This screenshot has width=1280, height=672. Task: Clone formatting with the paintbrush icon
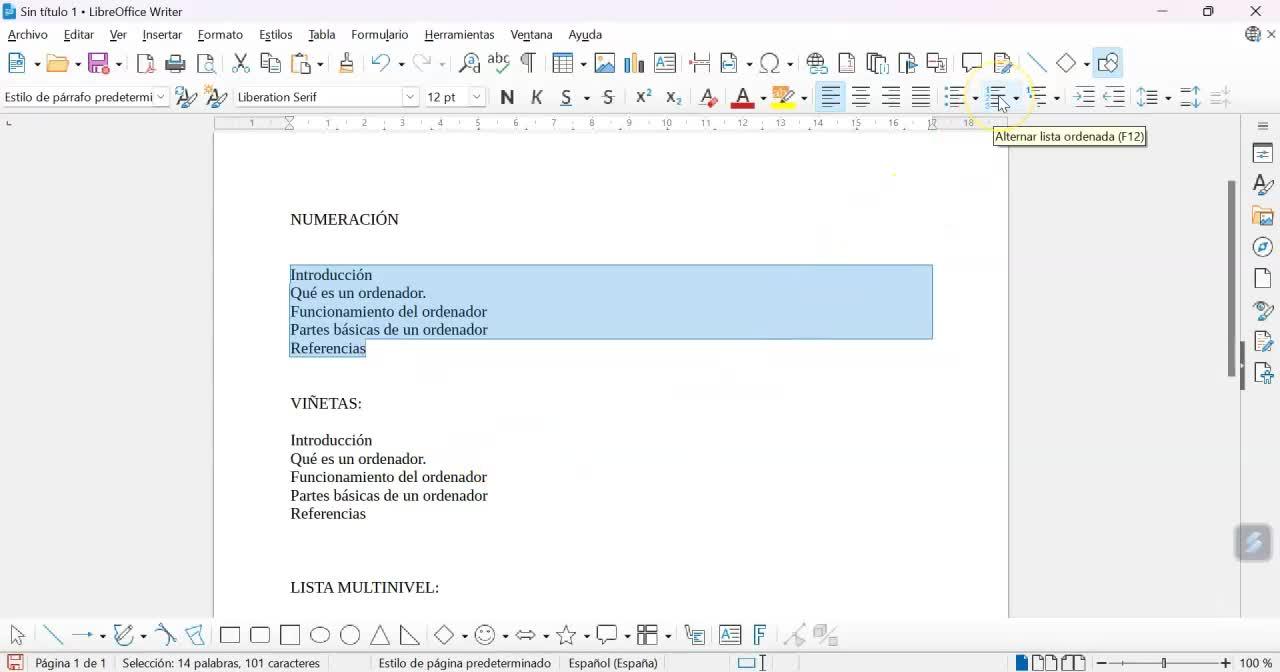click(x=346, y=63)
